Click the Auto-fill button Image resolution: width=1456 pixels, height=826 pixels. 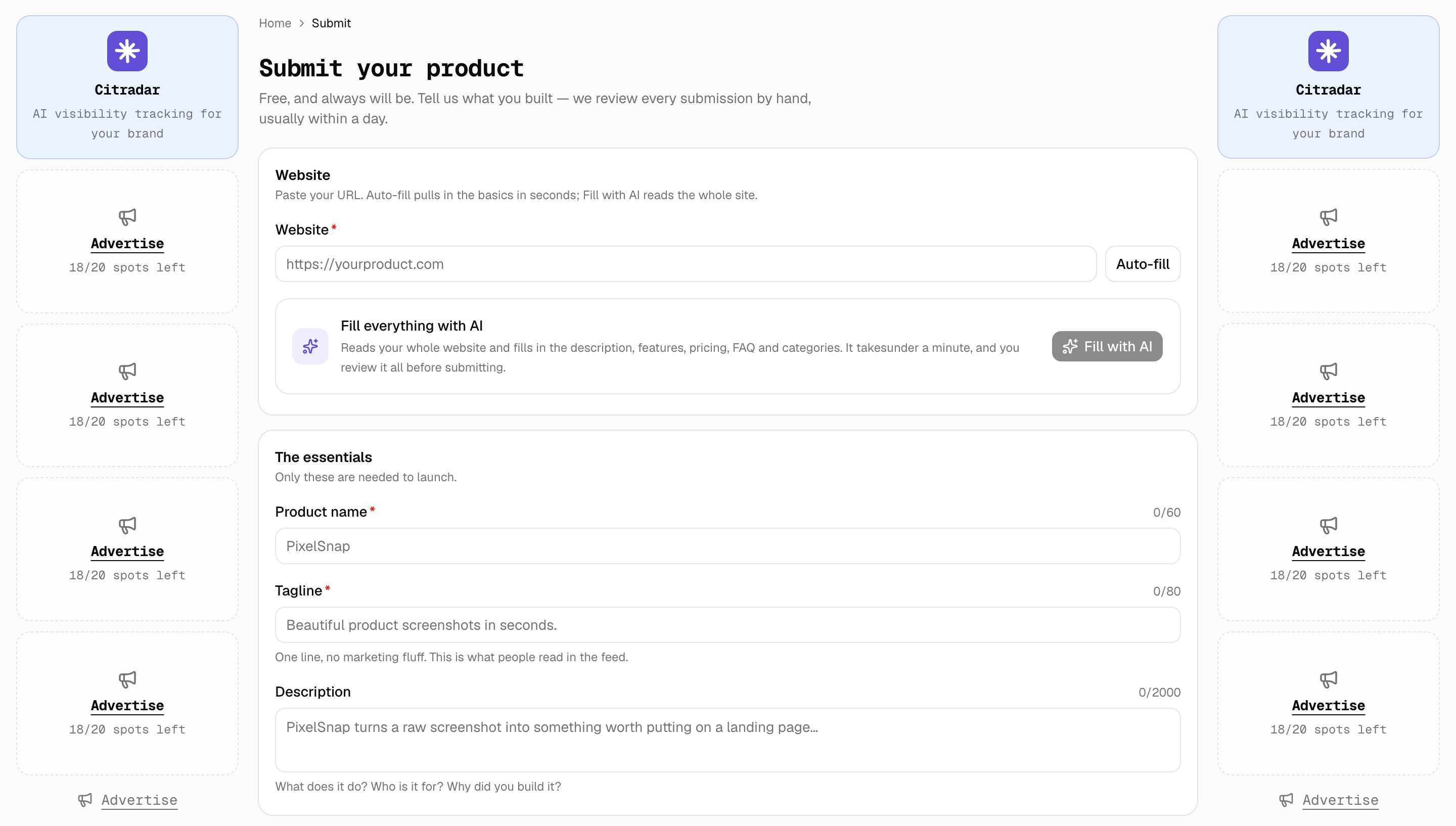coord(1143,264)
